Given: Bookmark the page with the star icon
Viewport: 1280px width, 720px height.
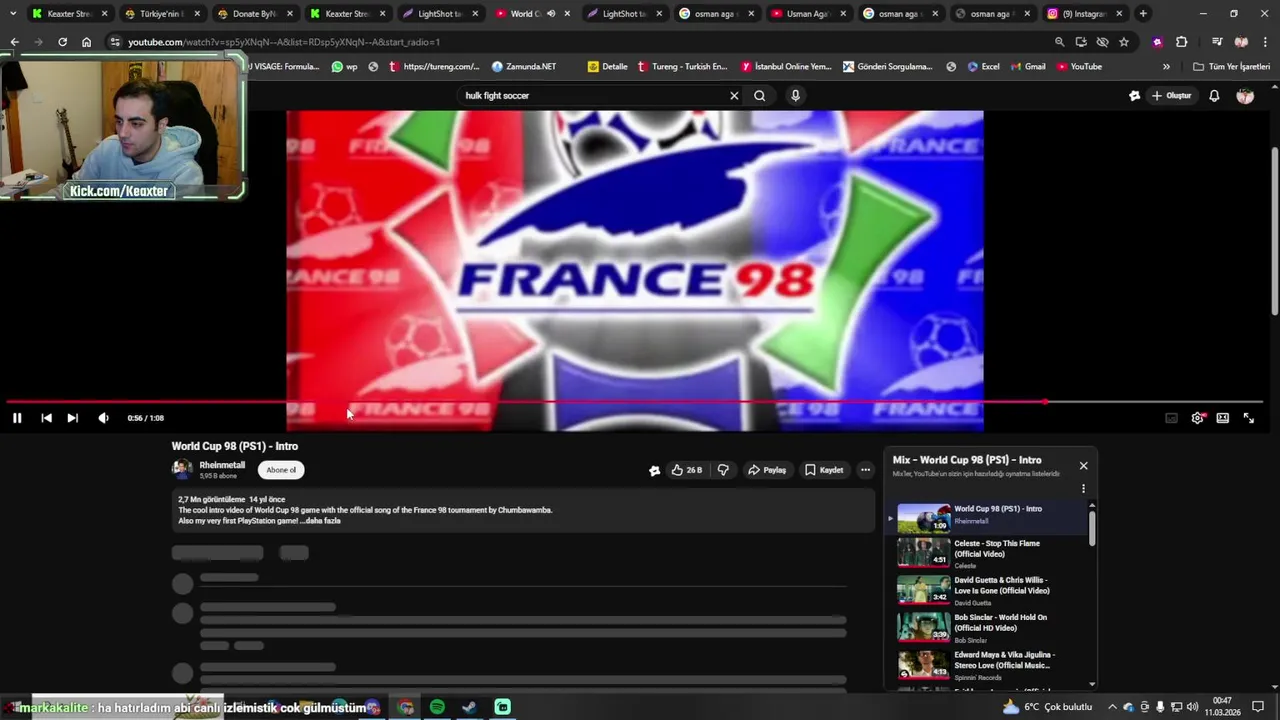Looking at the screenshot, I should [x=1124, y=42].
